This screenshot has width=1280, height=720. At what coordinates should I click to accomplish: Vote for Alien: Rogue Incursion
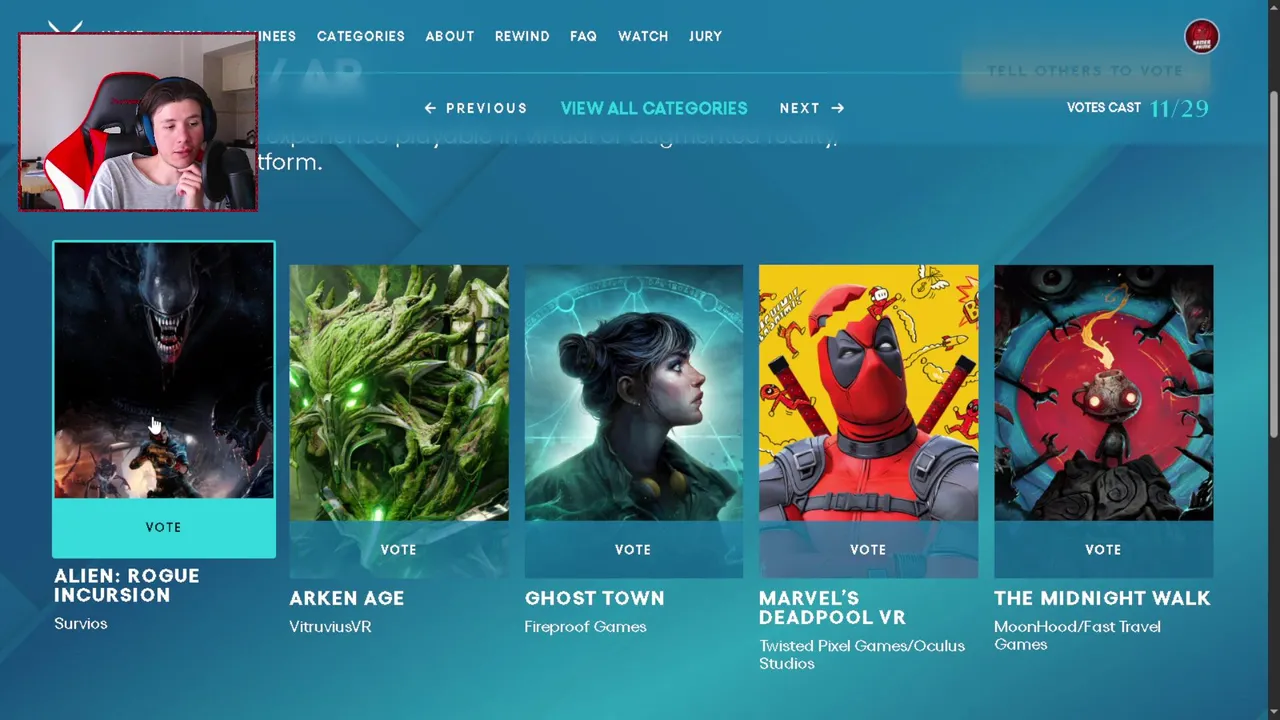click(x=164, y=527)
